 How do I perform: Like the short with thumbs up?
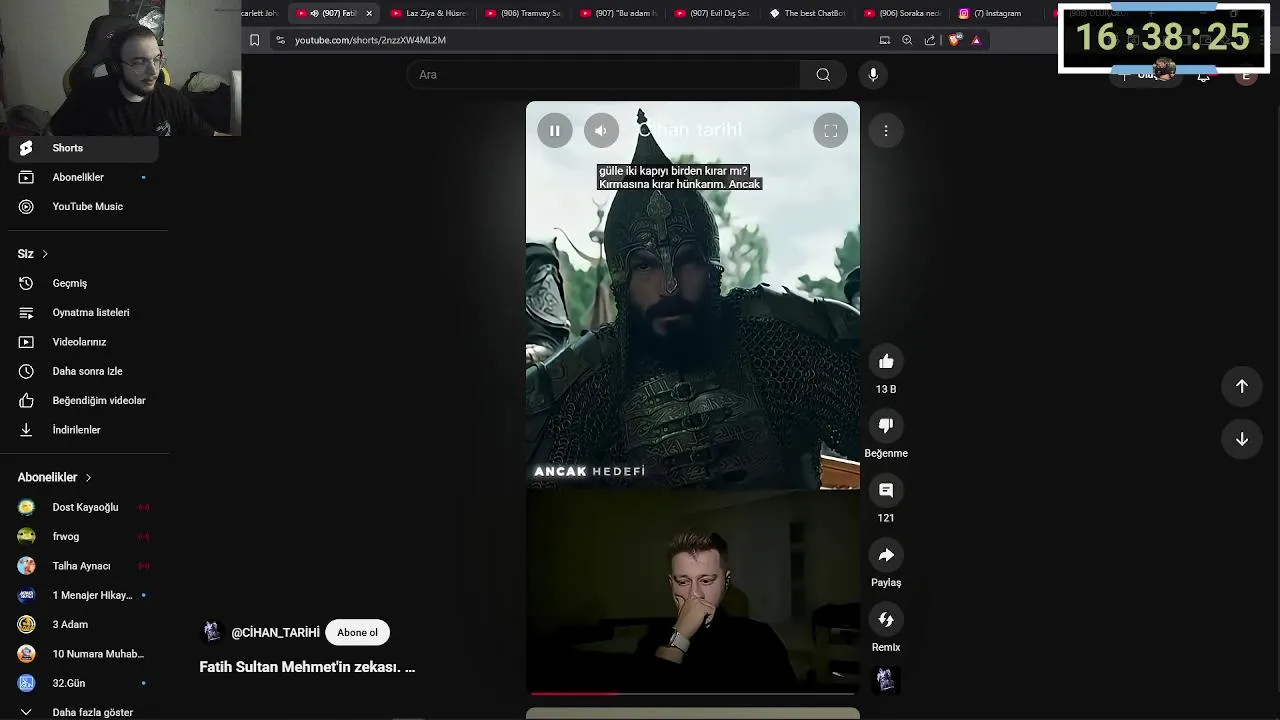(886, 362)
